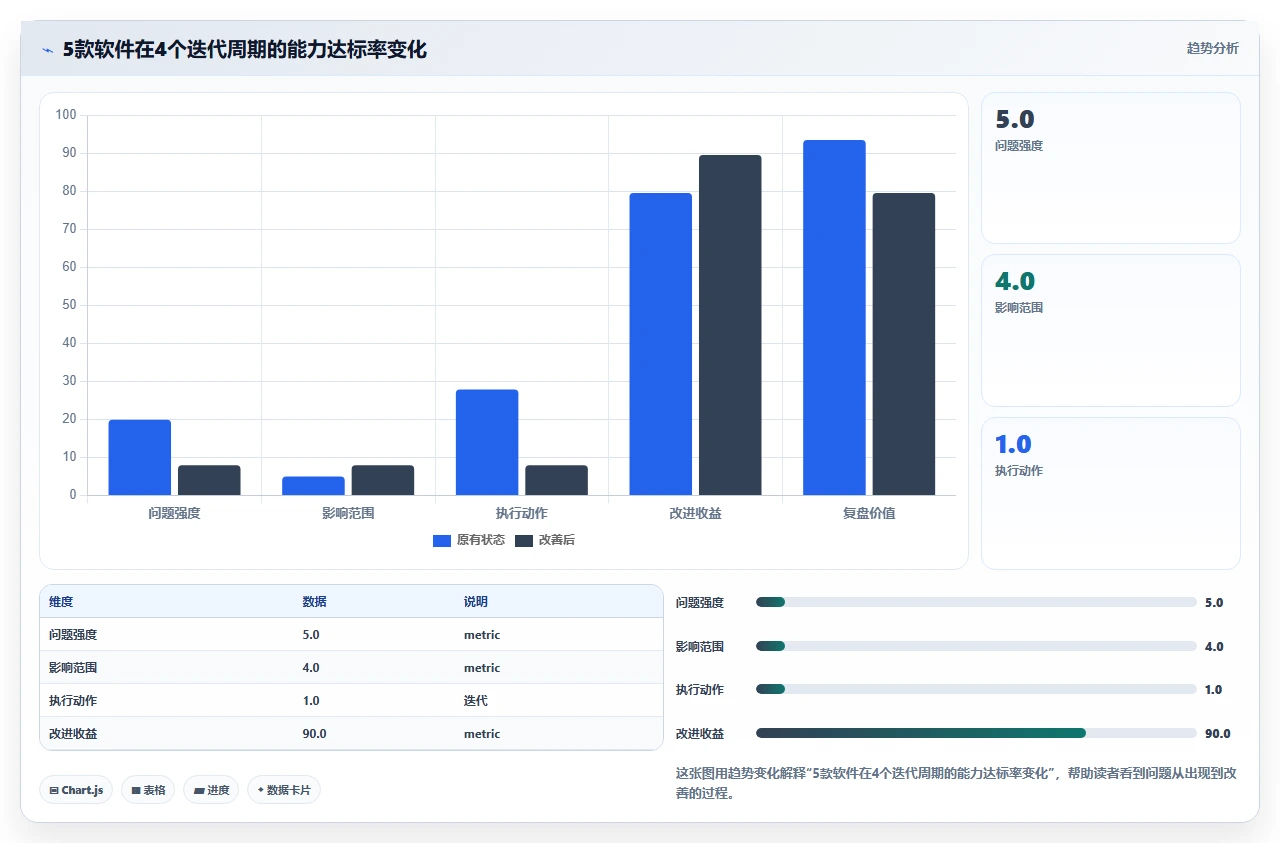
Task: Click the 问题强度 progress bar
Action: tap(976, 602)
